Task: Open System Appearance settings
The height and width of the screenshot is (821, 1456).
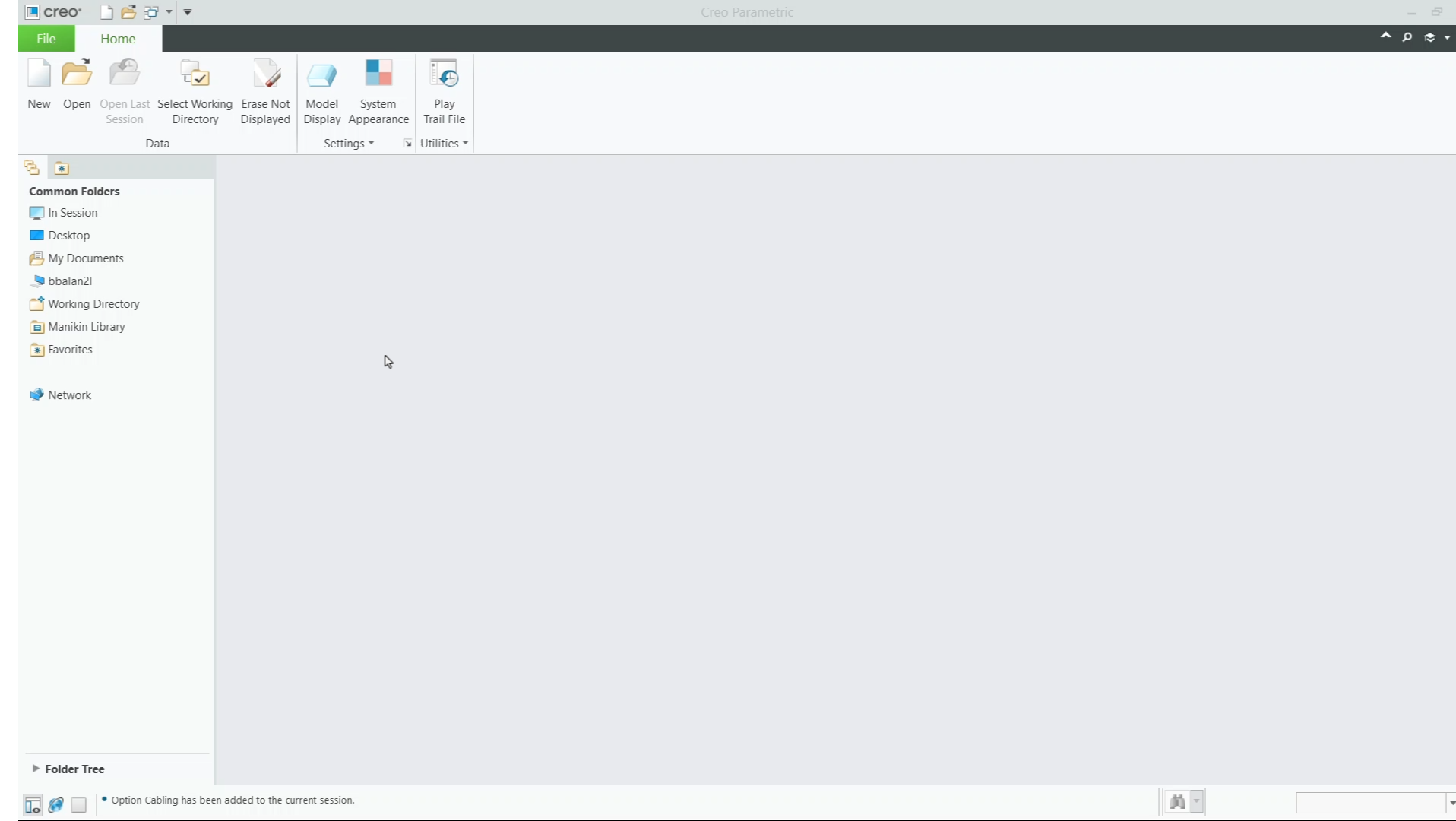Action: point(378,91)
